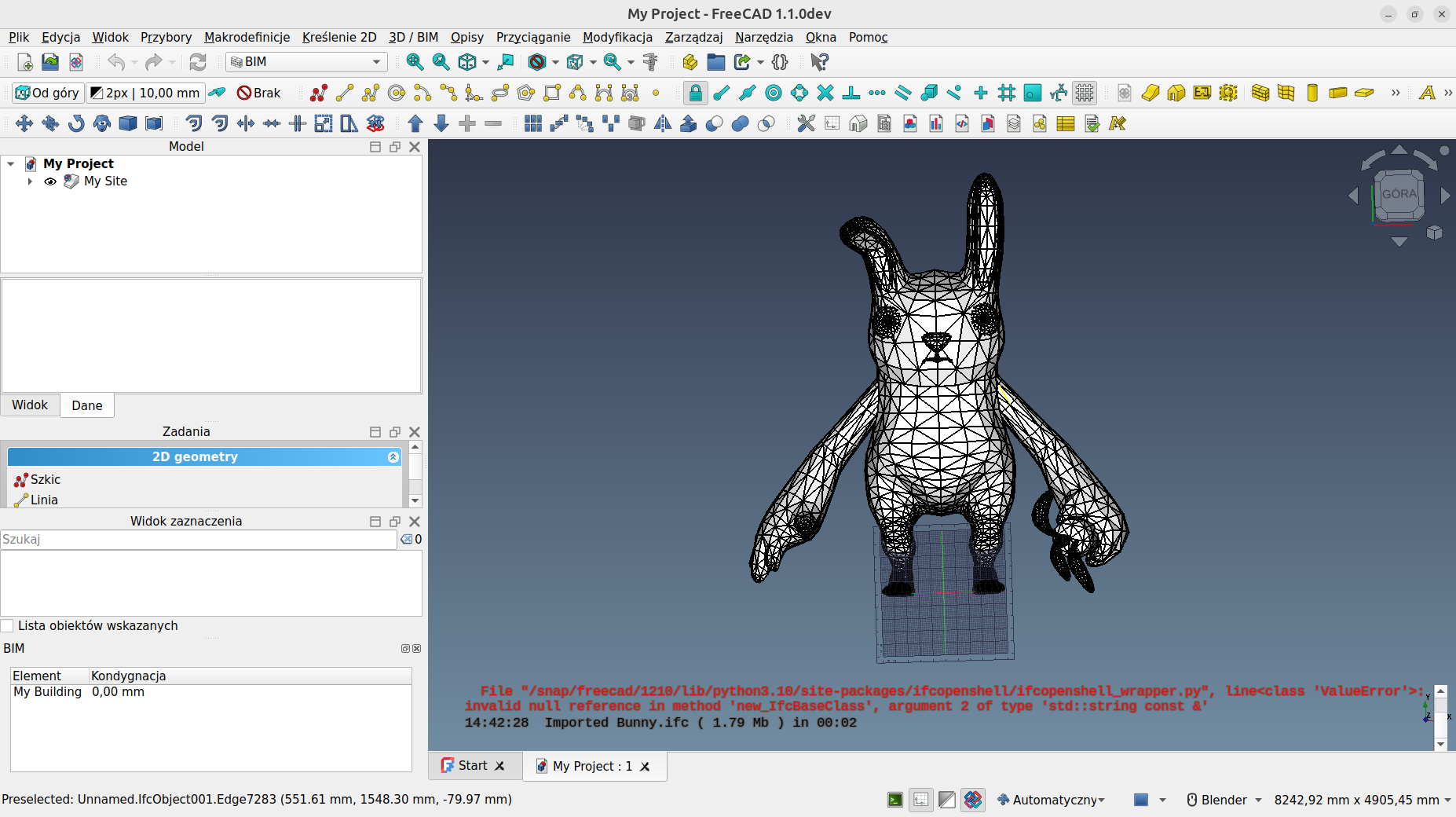Toggle snap to midpoint
1456x817 pixels.
(748, 93)
